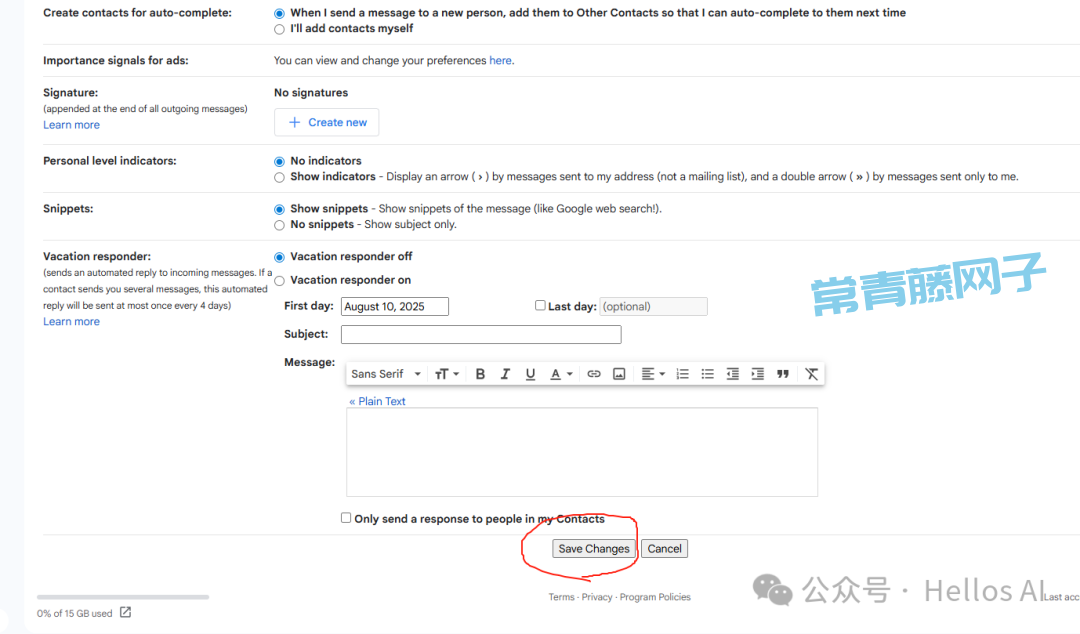Insert a link using toolbar icon
This screenshot has height=634, width=1080.
[x=594, y=374]
